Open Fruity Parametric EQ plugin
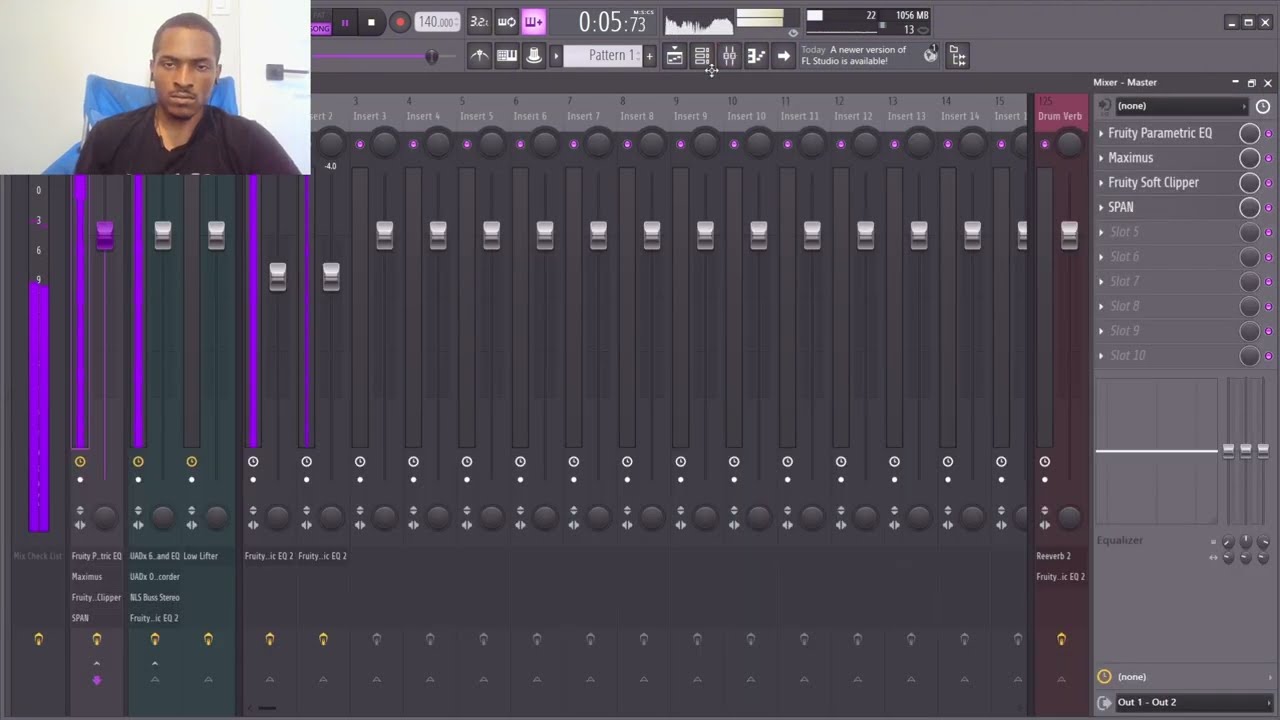Viewport: 1280px width, 720px height. (1160, 133)
